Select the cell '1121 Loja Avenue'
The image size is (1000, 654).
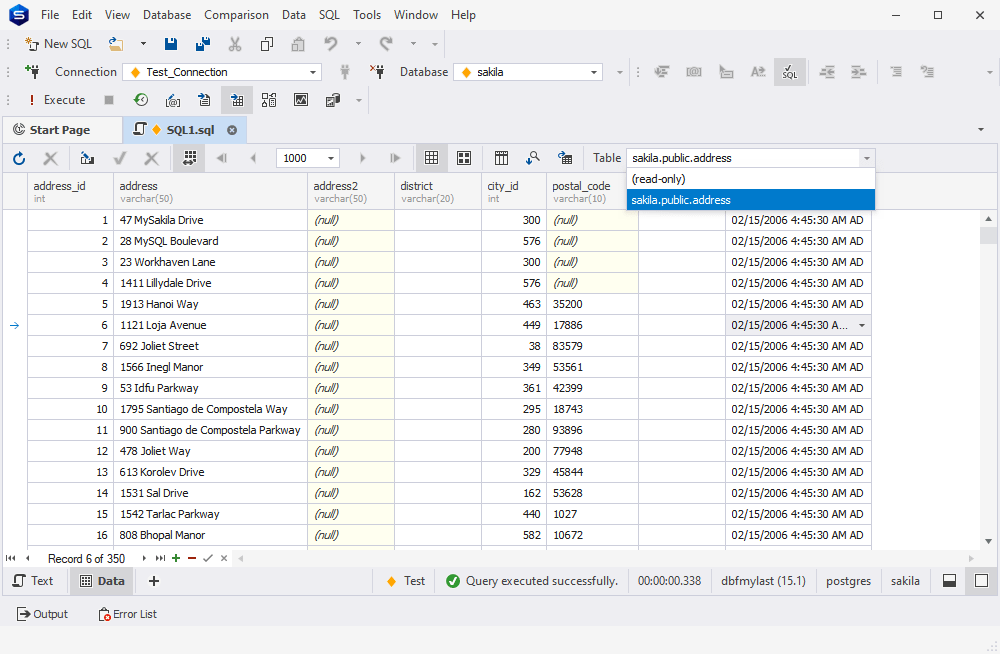(x=210, y=325)
